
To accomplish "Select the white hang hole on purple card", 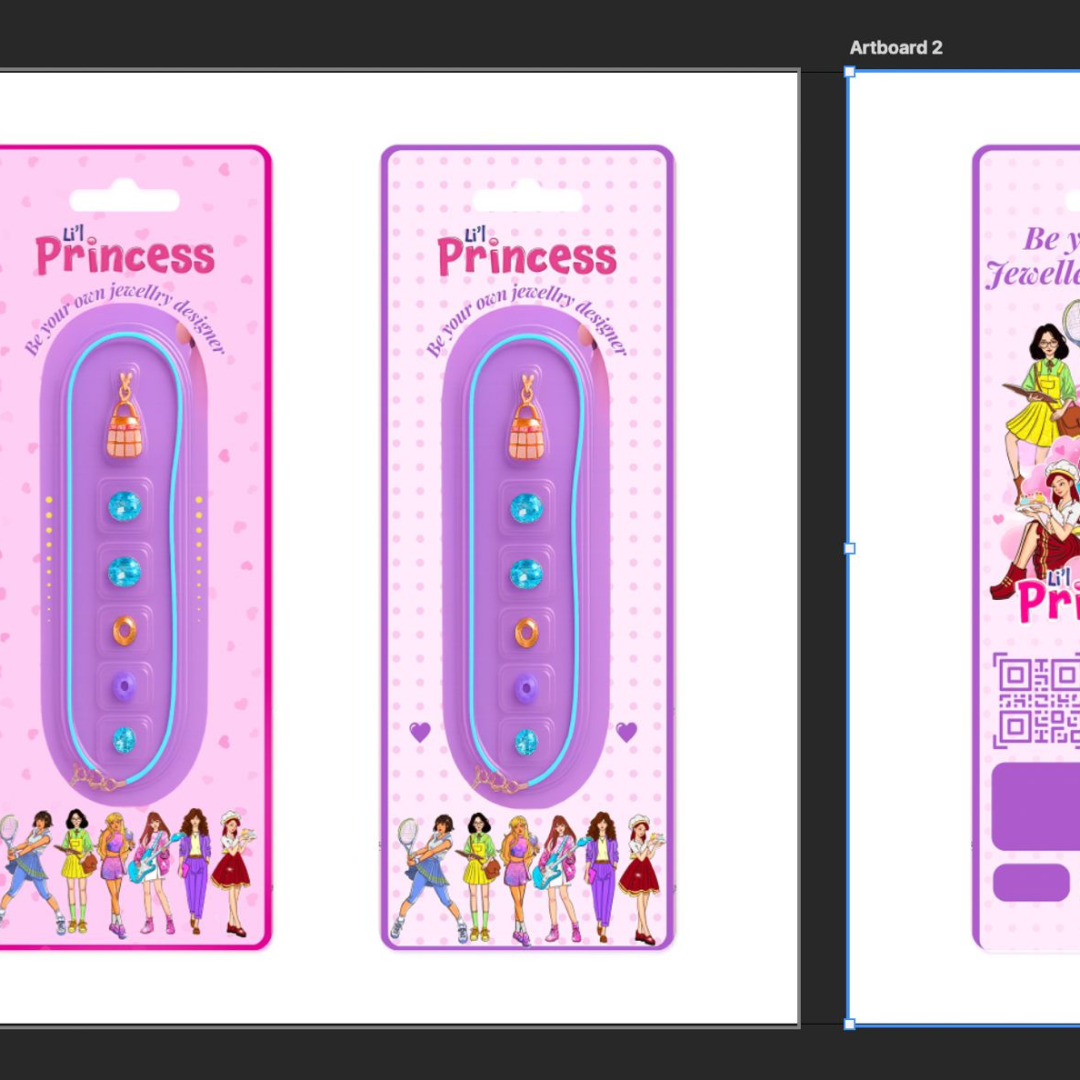I will [x=527, y=196].
